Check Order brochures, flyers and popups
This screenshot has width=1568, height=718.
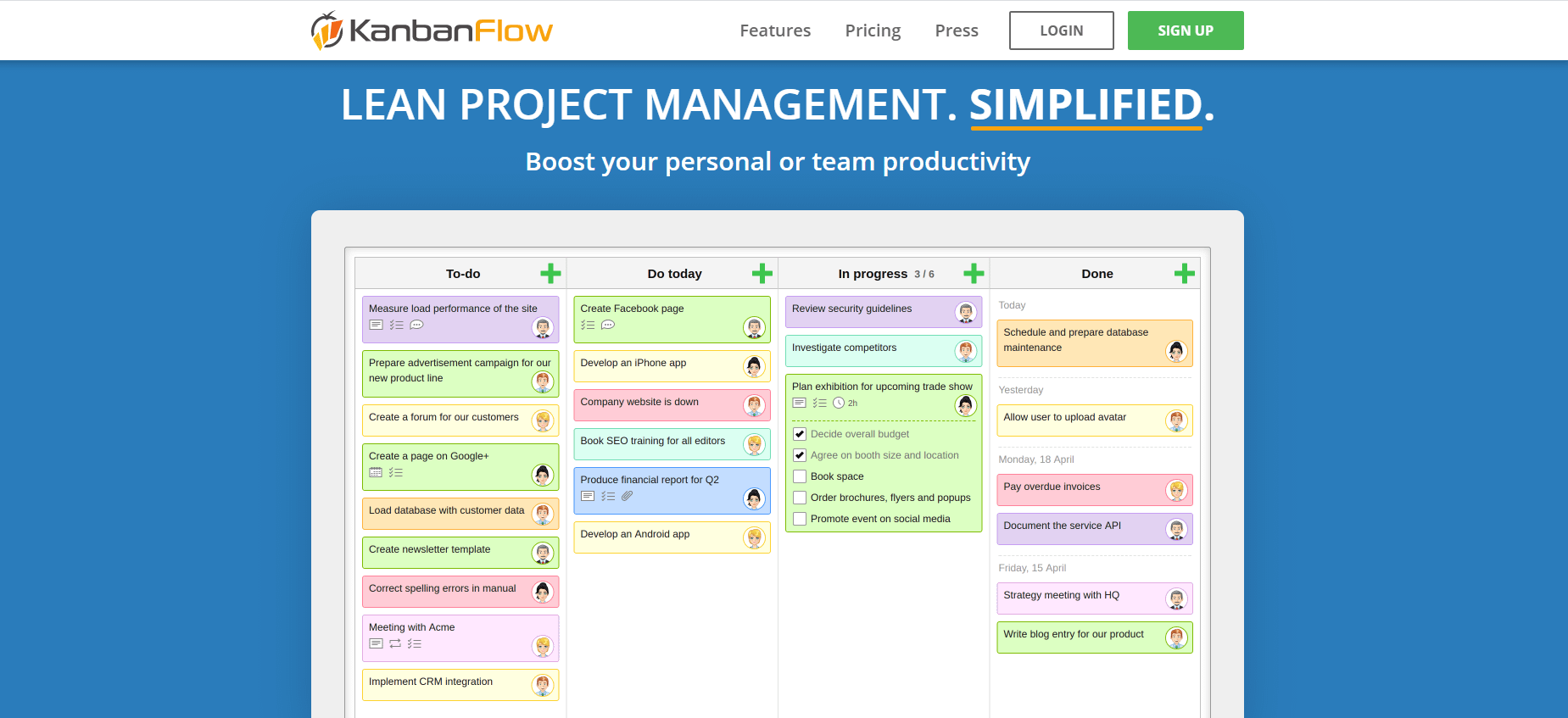(x=800, y=498)
